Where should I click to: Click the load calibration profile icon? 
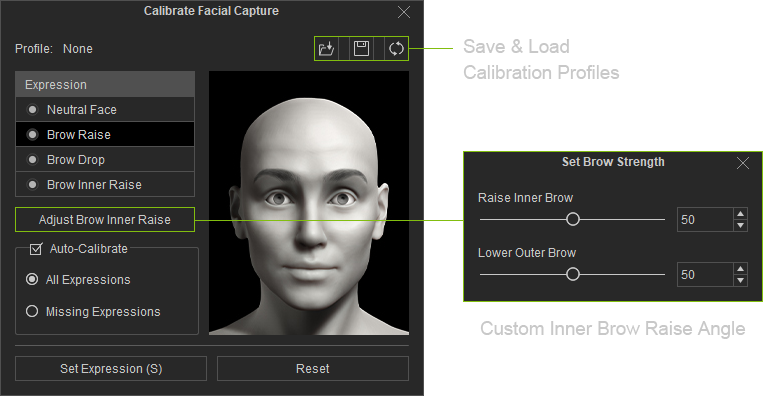[326, 49]
